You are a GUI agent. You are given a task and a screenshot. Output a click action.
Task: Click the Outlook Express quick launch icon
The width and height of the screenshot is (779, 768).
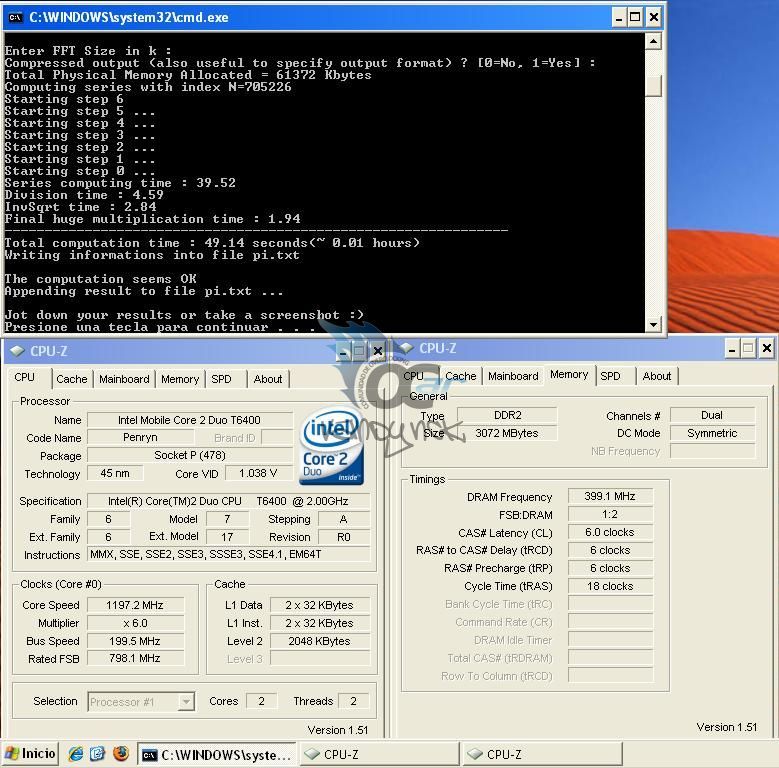point(98,754)
